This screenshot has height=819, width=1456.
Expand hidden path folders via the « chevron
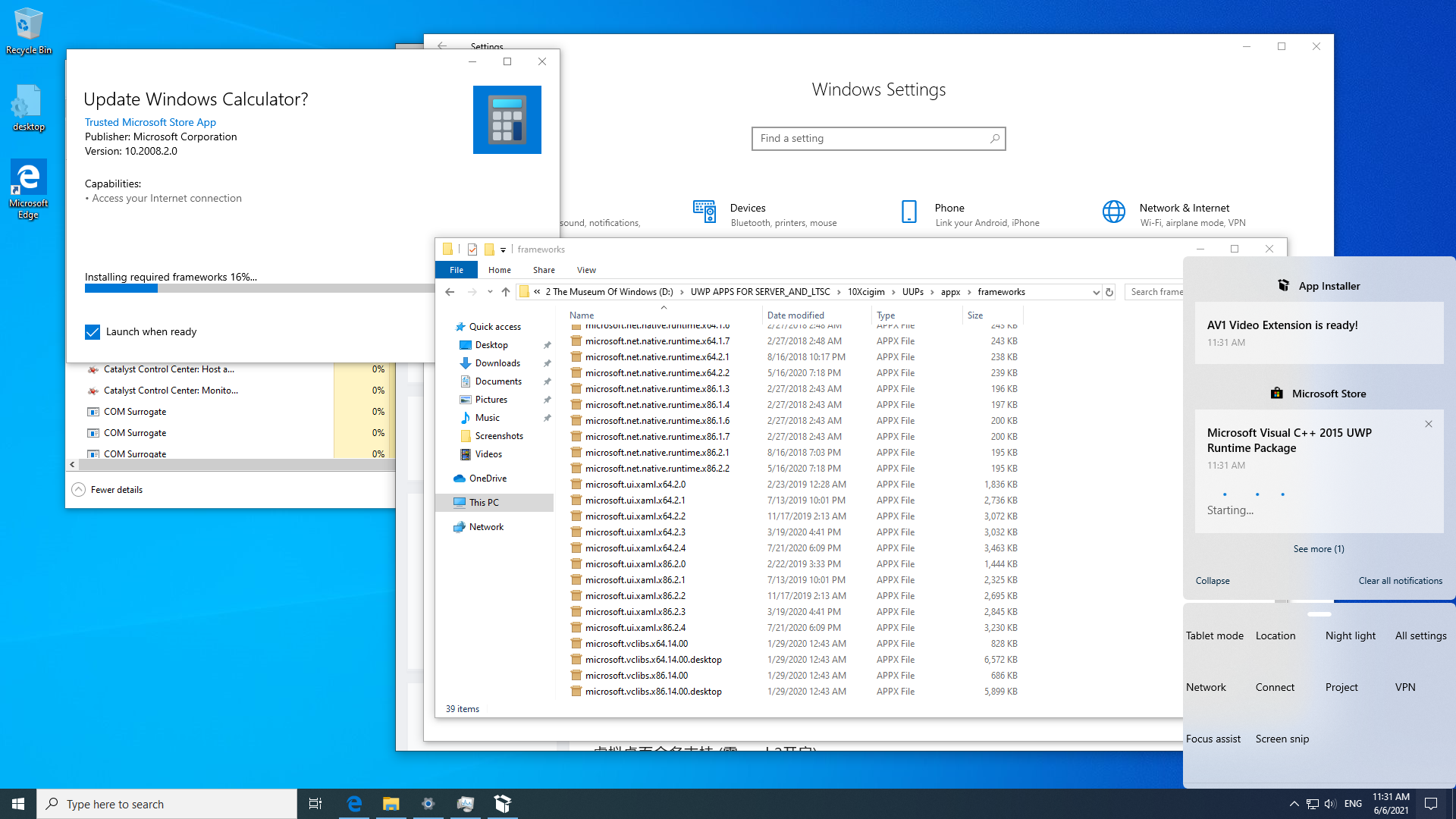(x=537, y=292)
